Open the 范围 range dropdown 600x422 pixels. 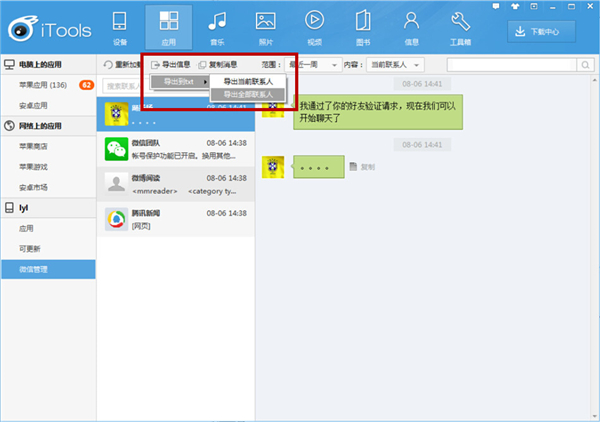(x=313, y=65)
